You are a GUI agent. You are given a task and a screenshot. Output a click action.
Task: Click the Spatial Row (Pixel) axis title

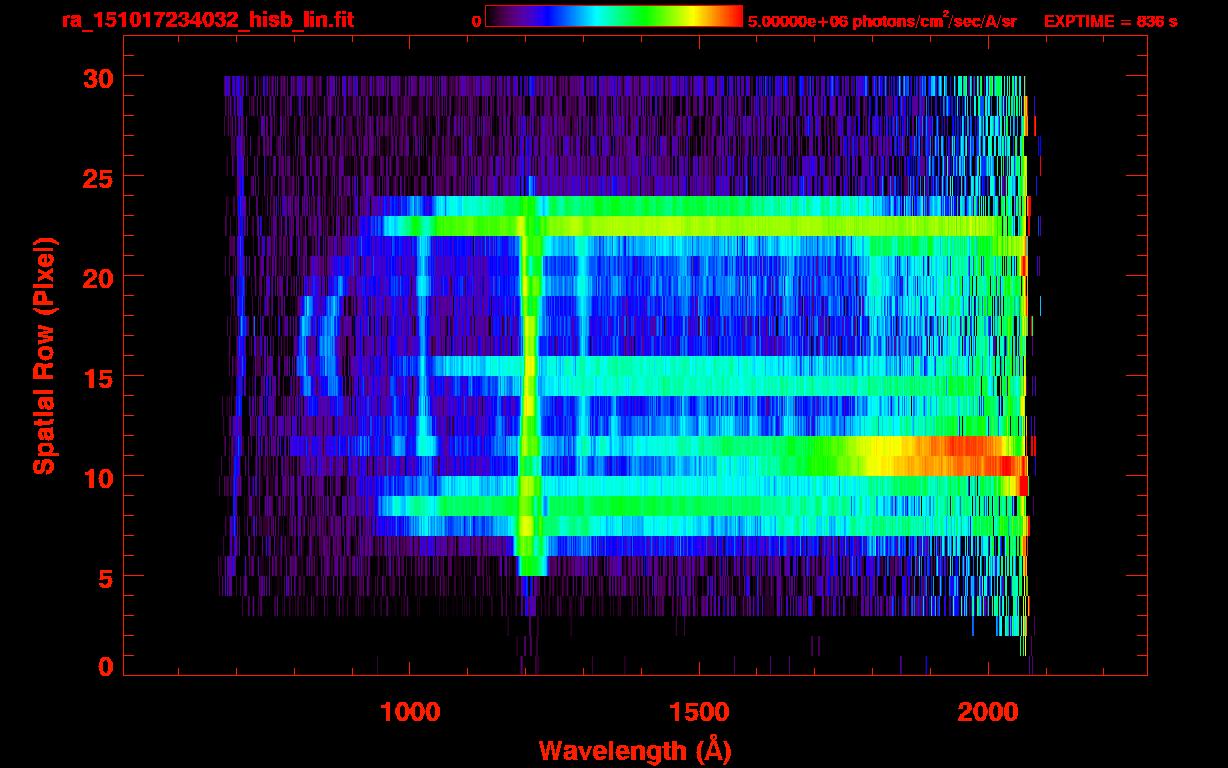pos(44,355)
